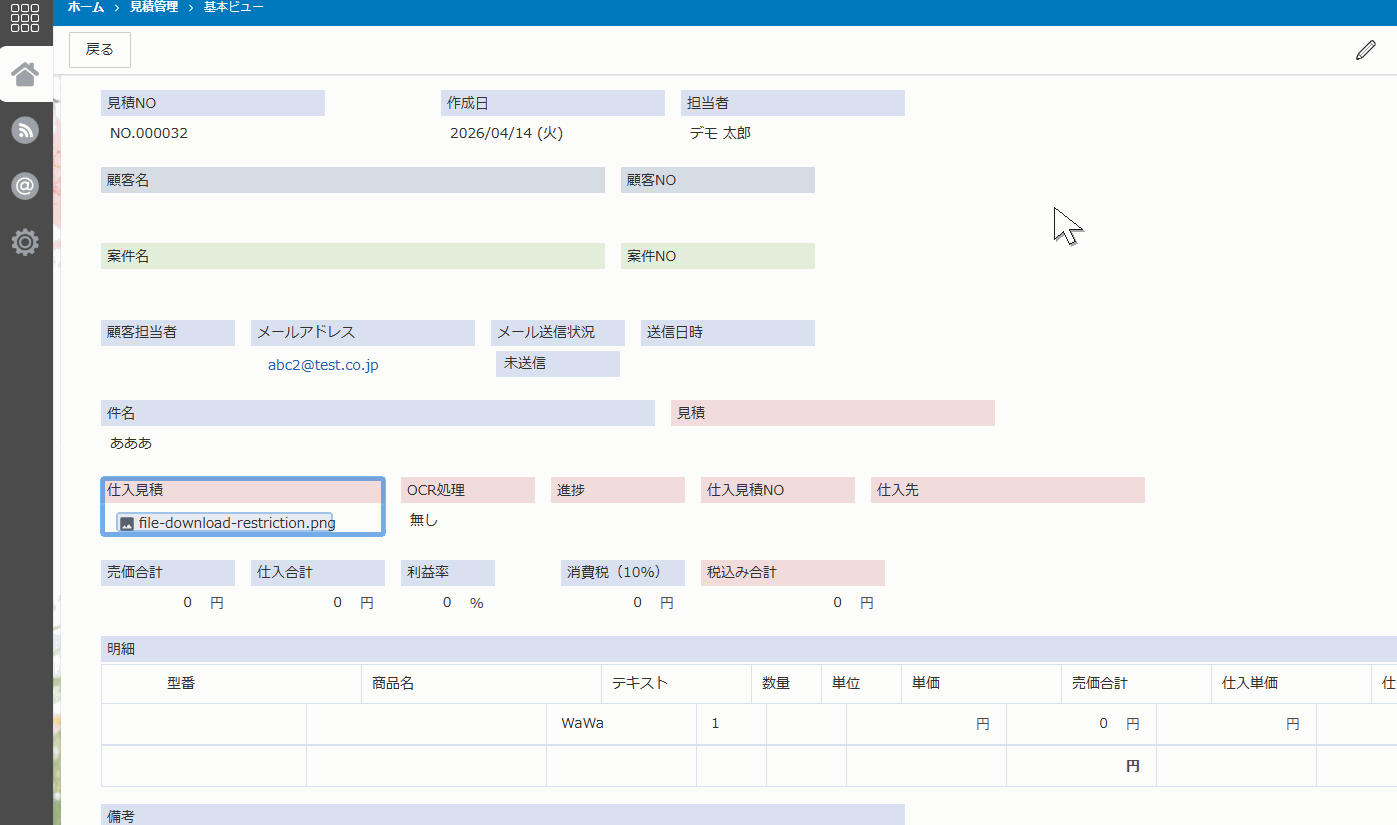Click the subject value あああ

(x=131, y=442)
